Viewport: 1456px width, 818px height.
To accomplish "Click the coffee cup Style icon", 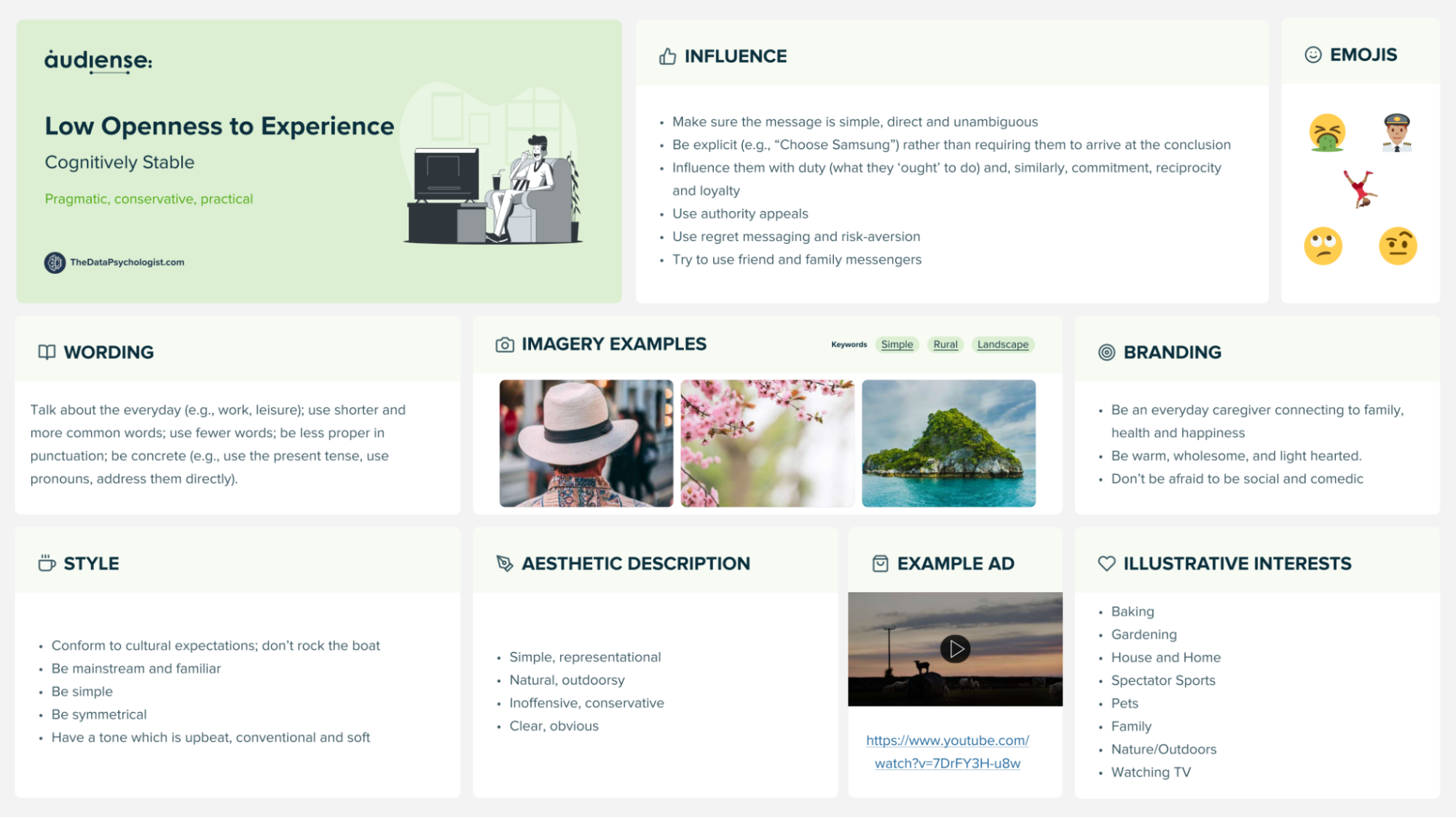I will tap(47, 563).
